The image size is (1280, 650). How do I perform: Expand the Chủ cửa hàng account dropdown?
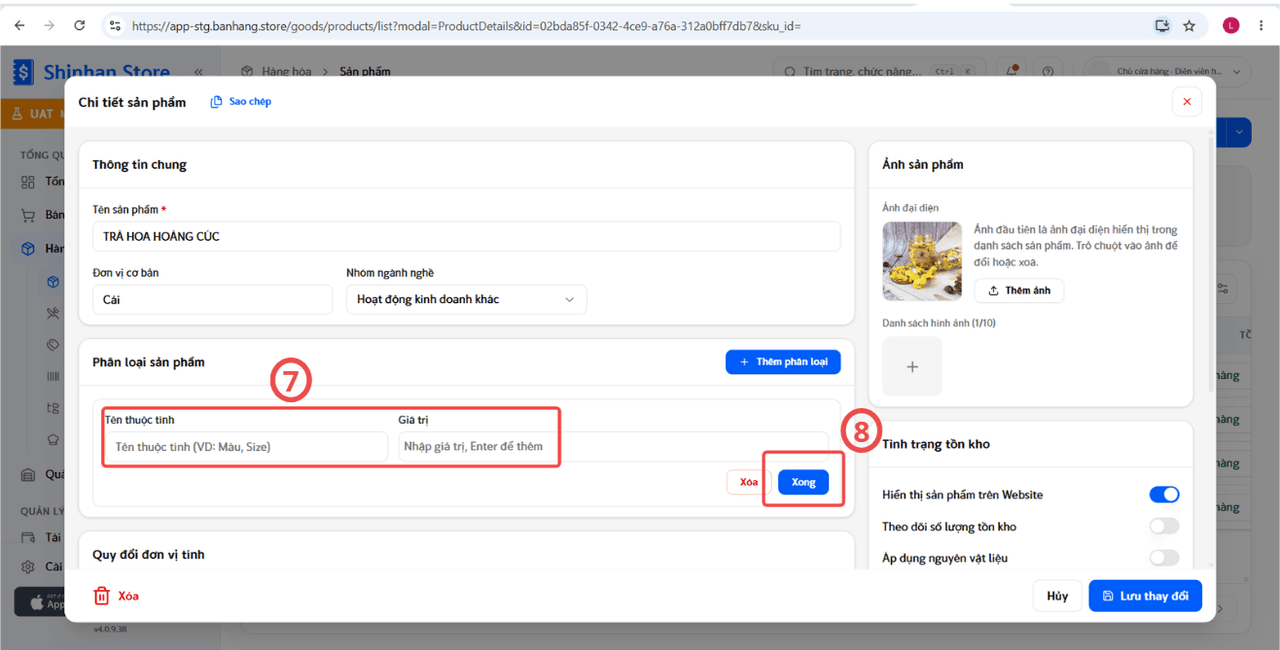click(x=1168, y=71)
